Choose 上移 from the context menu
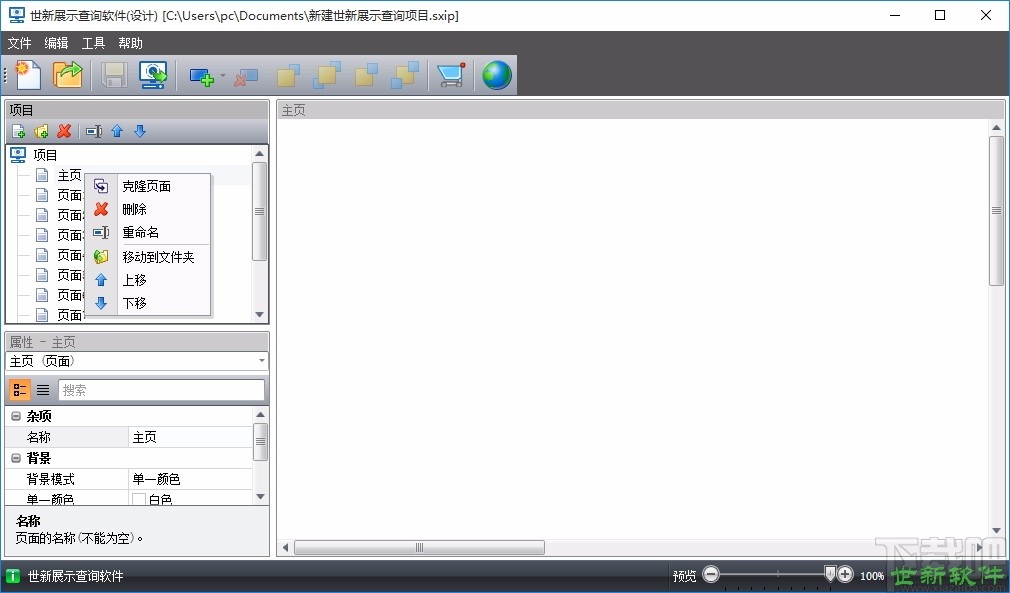Viewport: 1010px width, 593px height. [x=148, y=280]
